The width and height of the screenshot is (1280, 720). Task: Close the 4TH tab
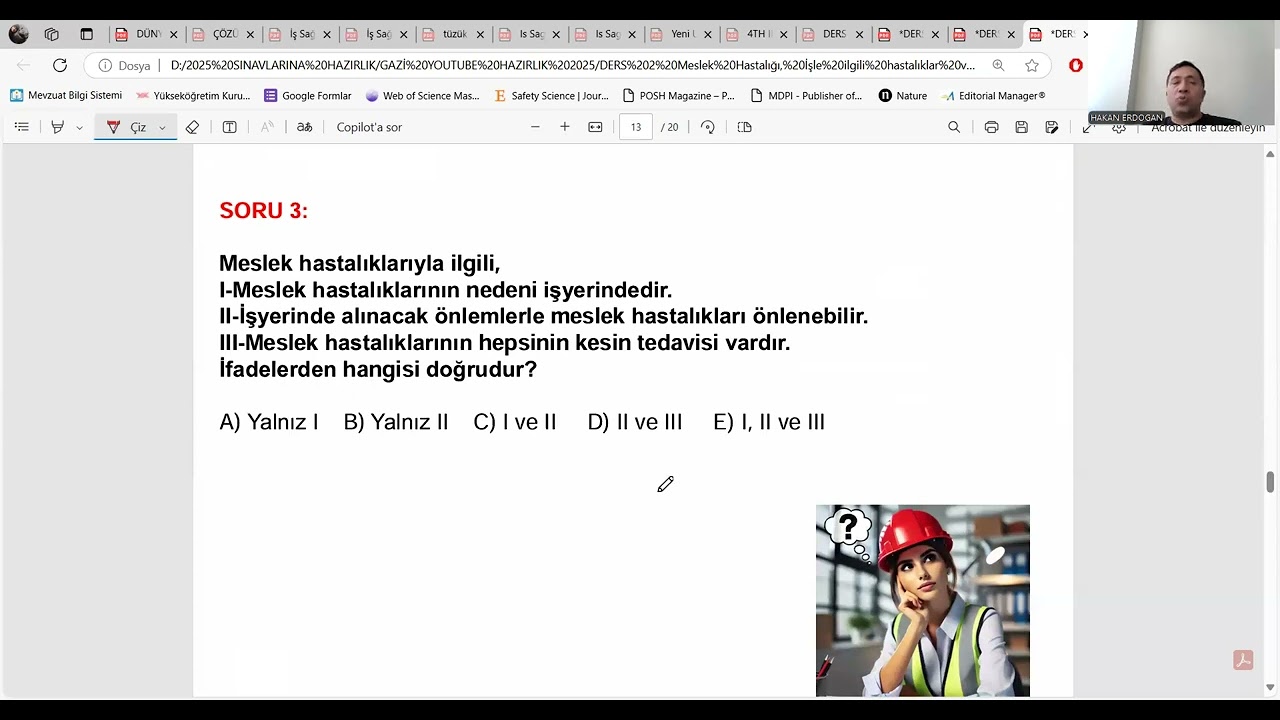coord(786,34)
